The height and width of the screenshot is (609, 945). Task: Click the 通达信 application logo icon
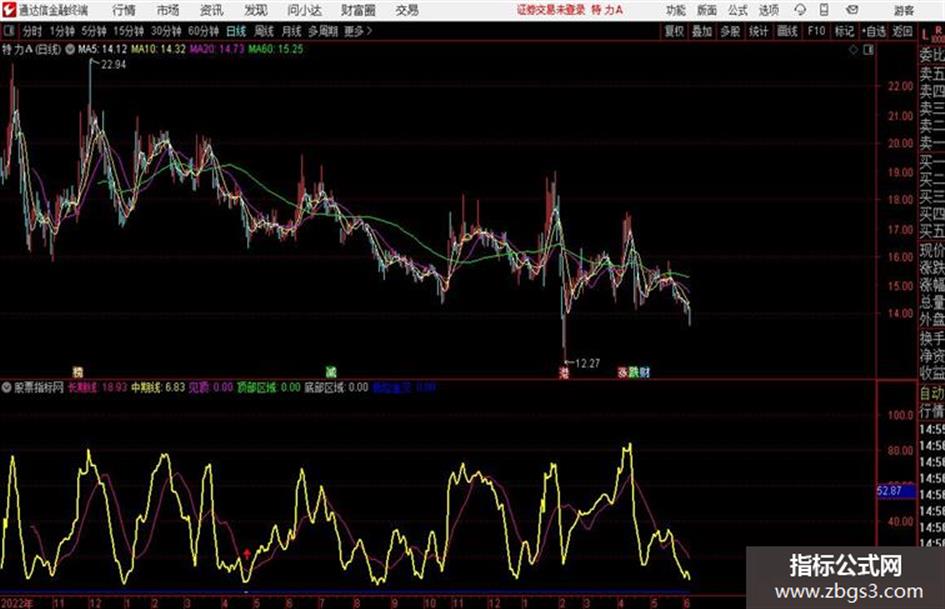pyautogui.click(x=9, y=10)
